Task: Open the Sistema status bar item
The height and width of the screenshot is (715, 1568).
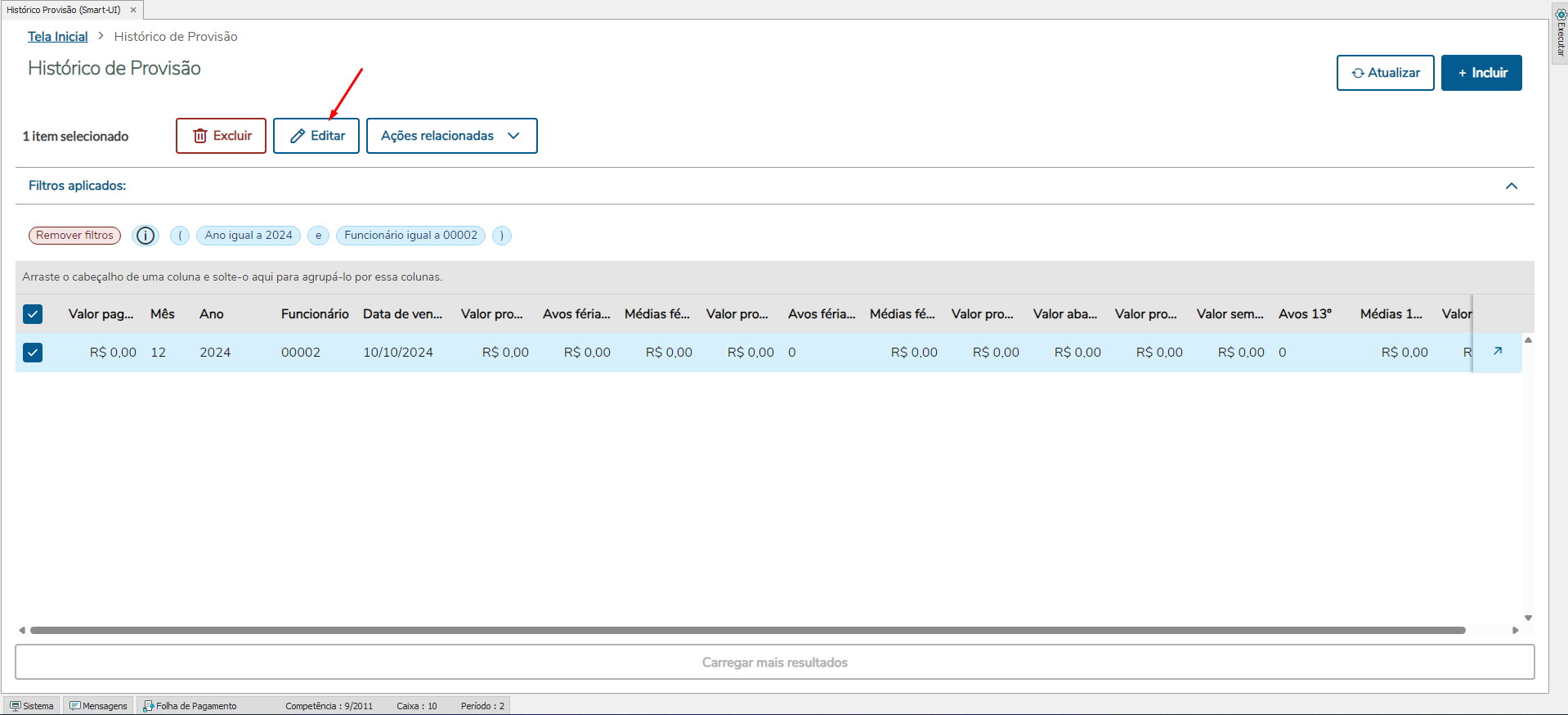Action: click(x=32, y=706)
